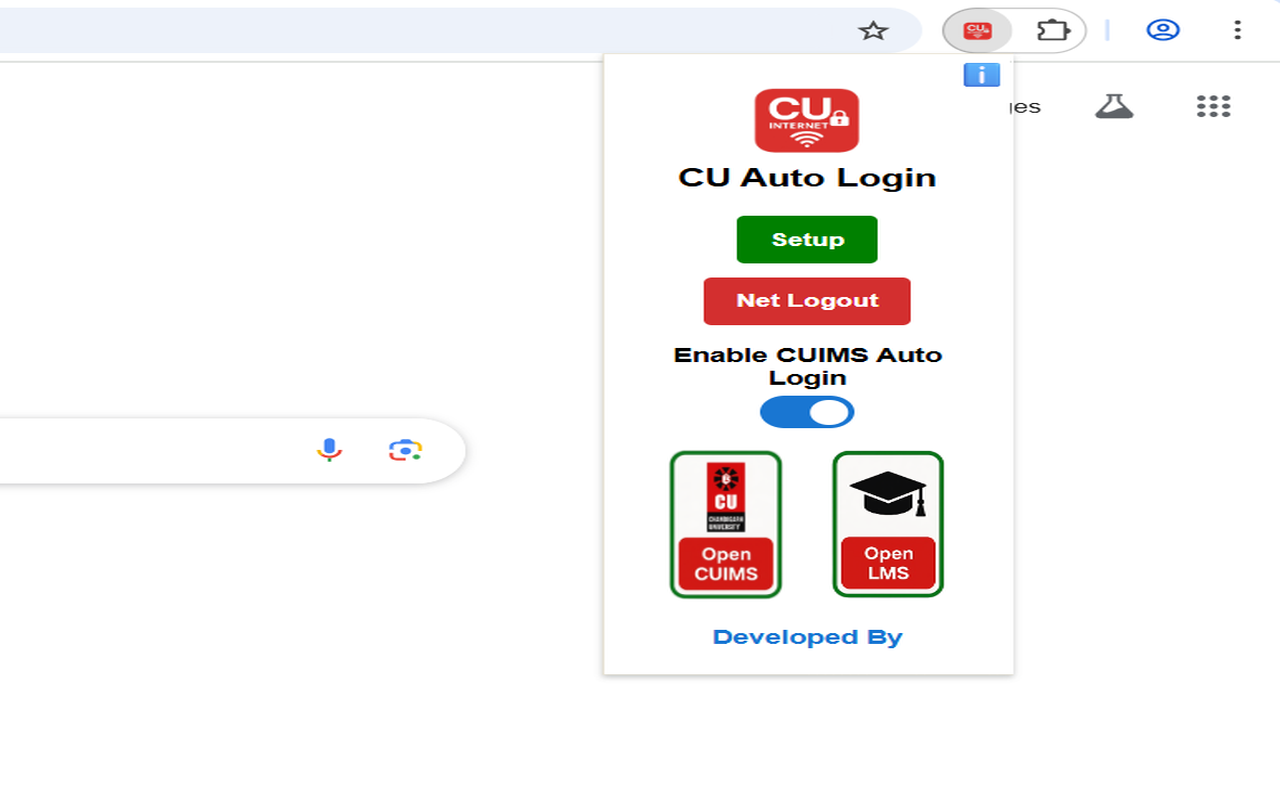Click the Developed By link

click(807, 636)
